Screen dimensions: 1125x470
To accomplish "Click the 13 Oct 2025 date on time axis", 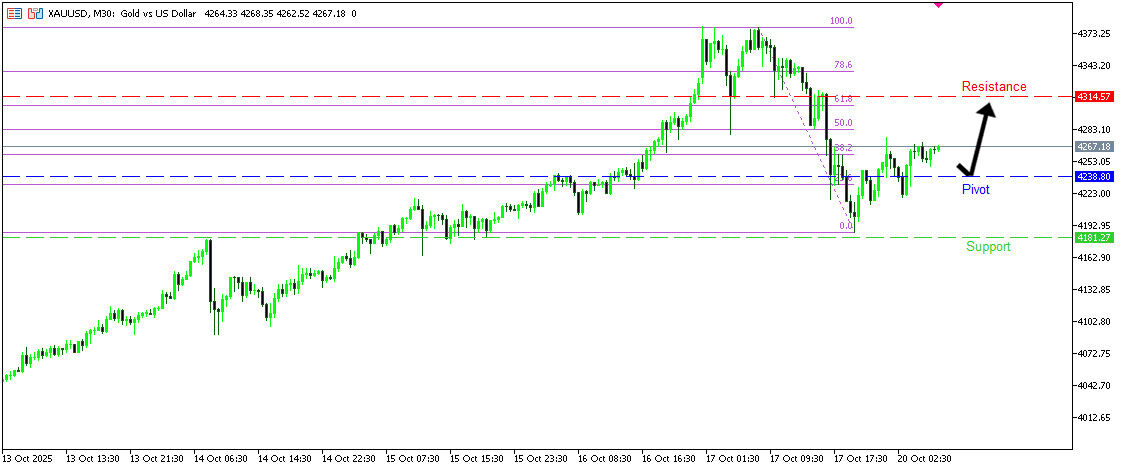I will 30,458.
